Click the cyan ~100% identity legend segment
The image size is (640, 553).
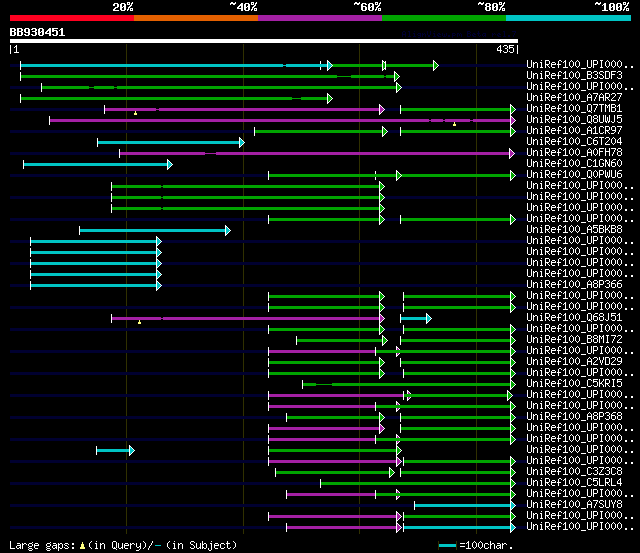tap(569, 18)
